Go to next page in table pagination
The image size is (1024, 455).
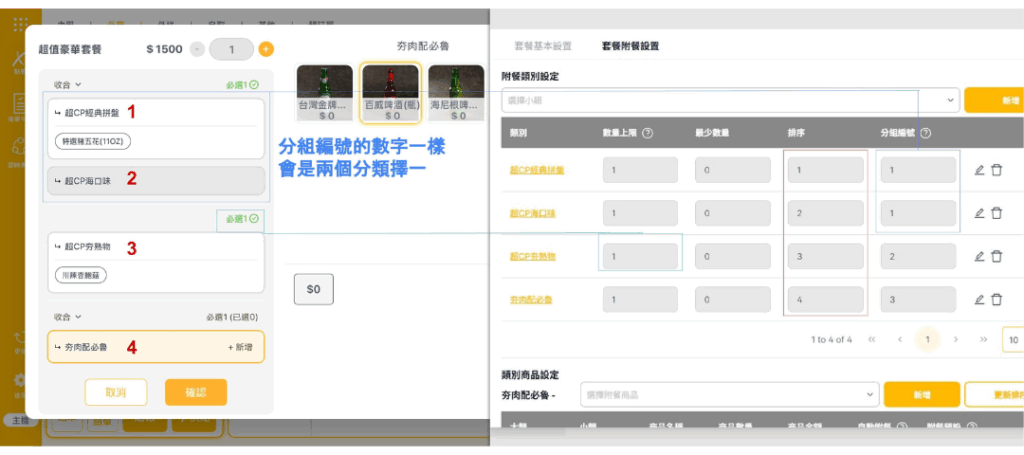[x=956, y=340]
